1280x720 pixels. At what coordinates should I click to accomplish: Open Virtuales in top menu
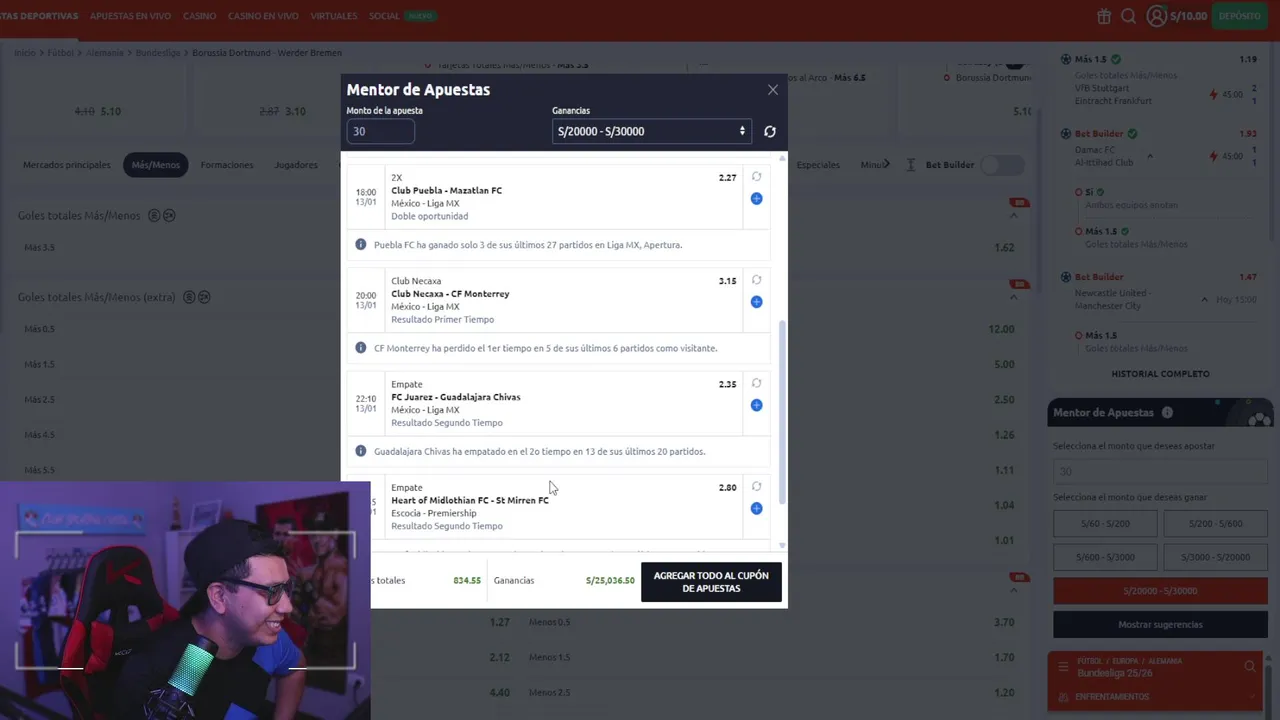pos(333,16)
